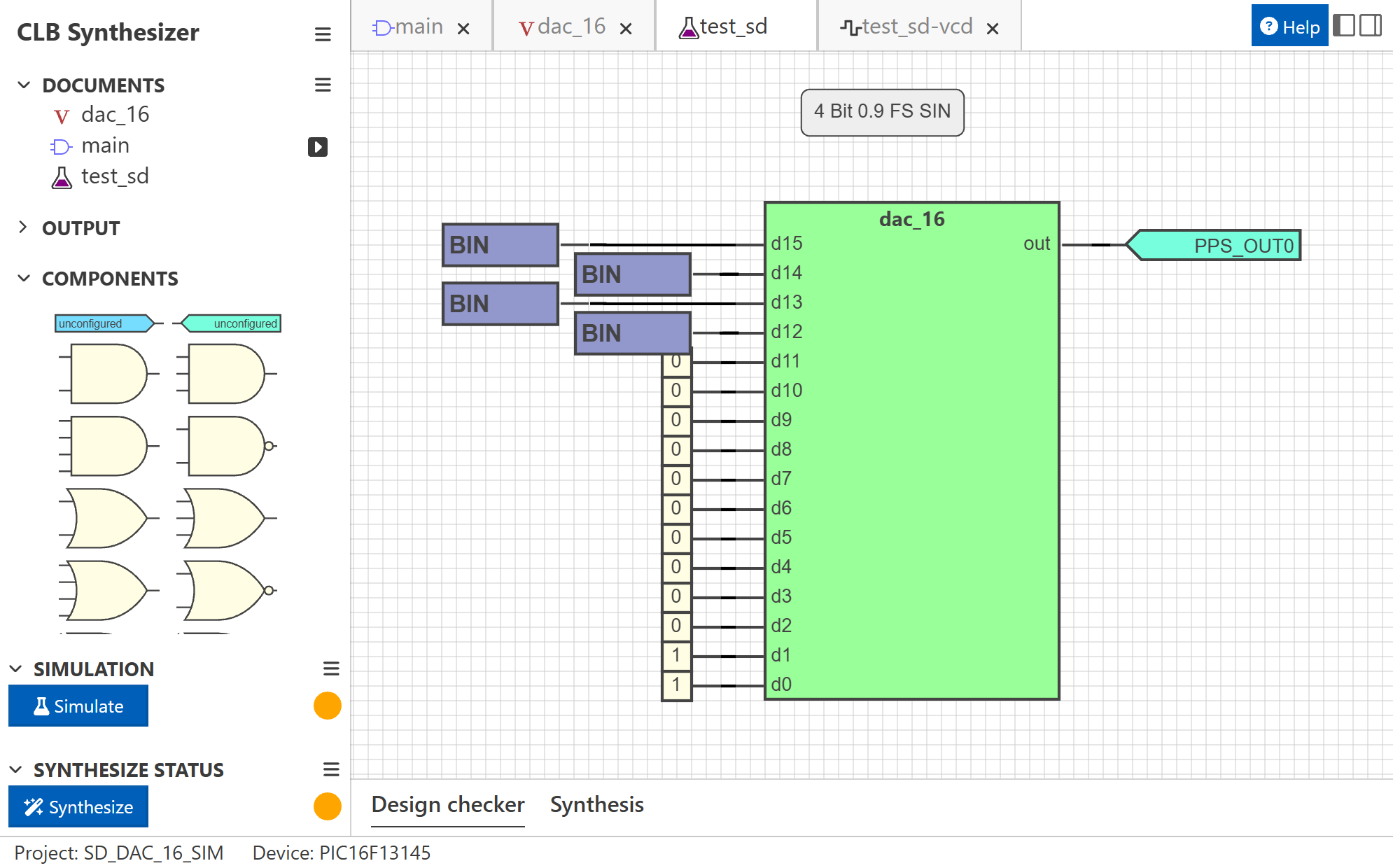The width and height of the screenshot is (1393, 868).
Task: Click the Synthesize button
Action: click(78, 806)
